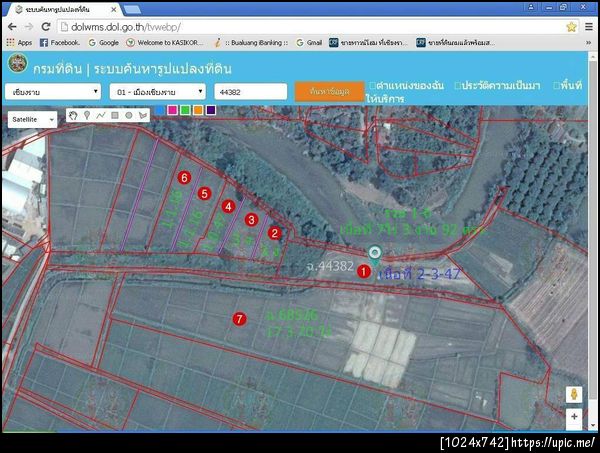Pick the green color swatch
600x453 pixels.
coord(185,110)
